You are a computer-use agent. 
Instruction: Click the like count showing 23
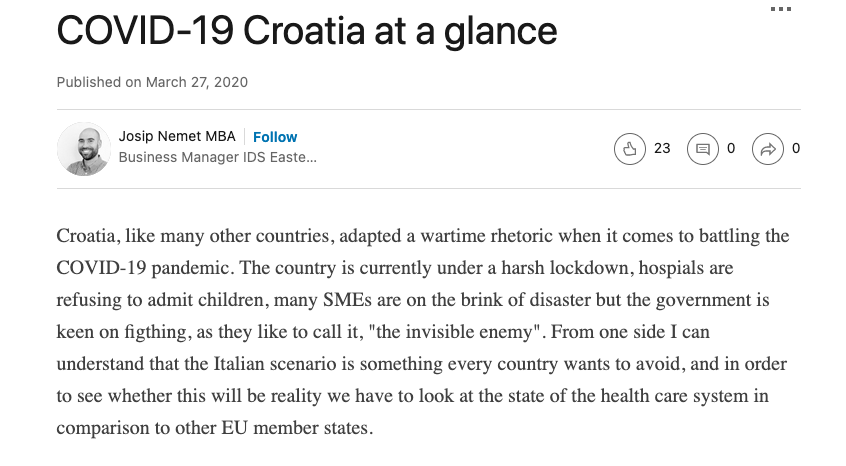pyautogui.click(x=662, y=148)
